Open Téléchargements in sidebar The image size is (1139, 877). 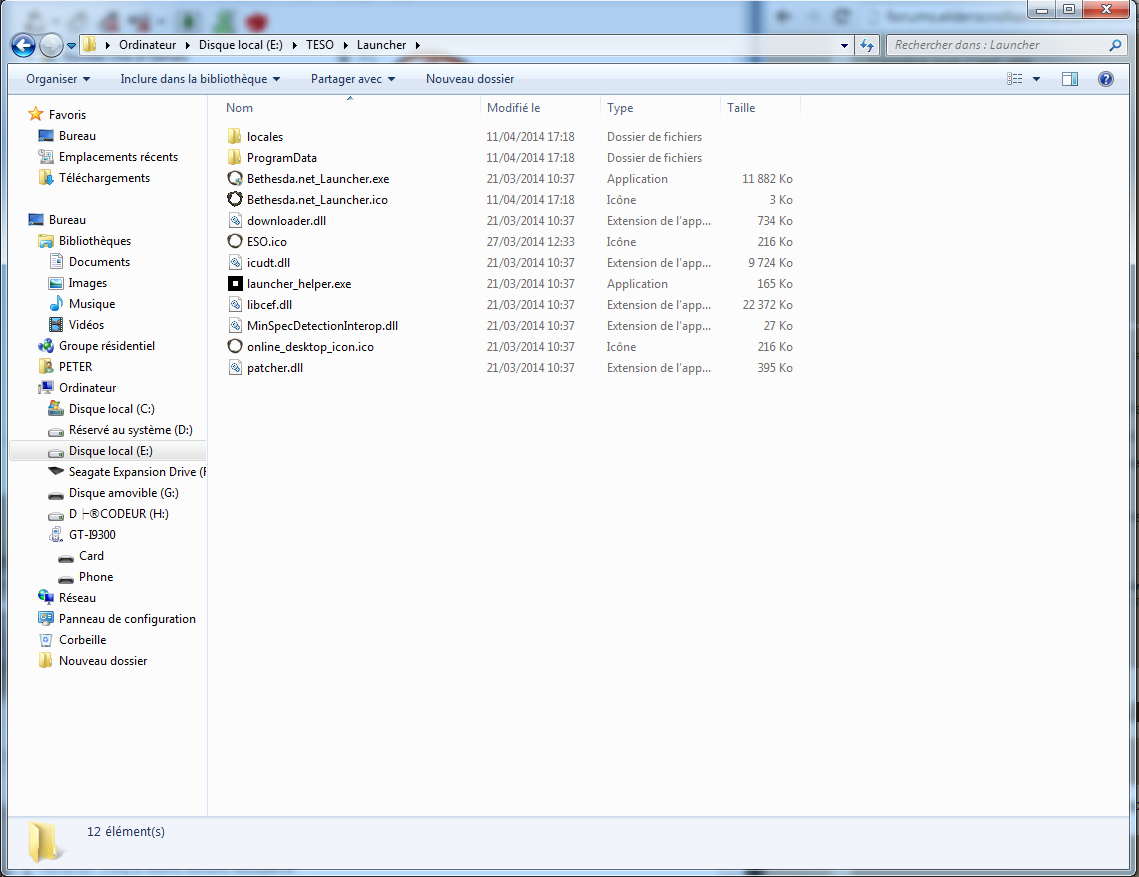click(x=104, y=178)
